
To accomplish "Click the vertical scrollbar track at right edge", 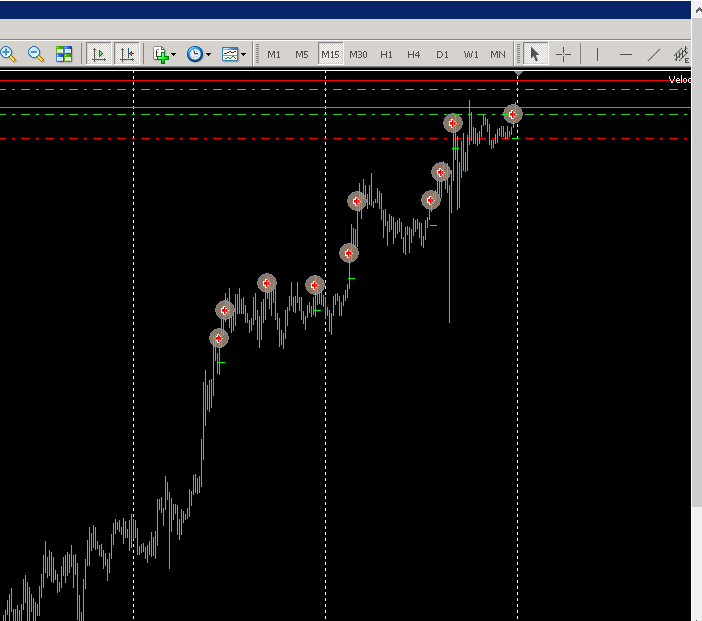I will pos(697,564).
